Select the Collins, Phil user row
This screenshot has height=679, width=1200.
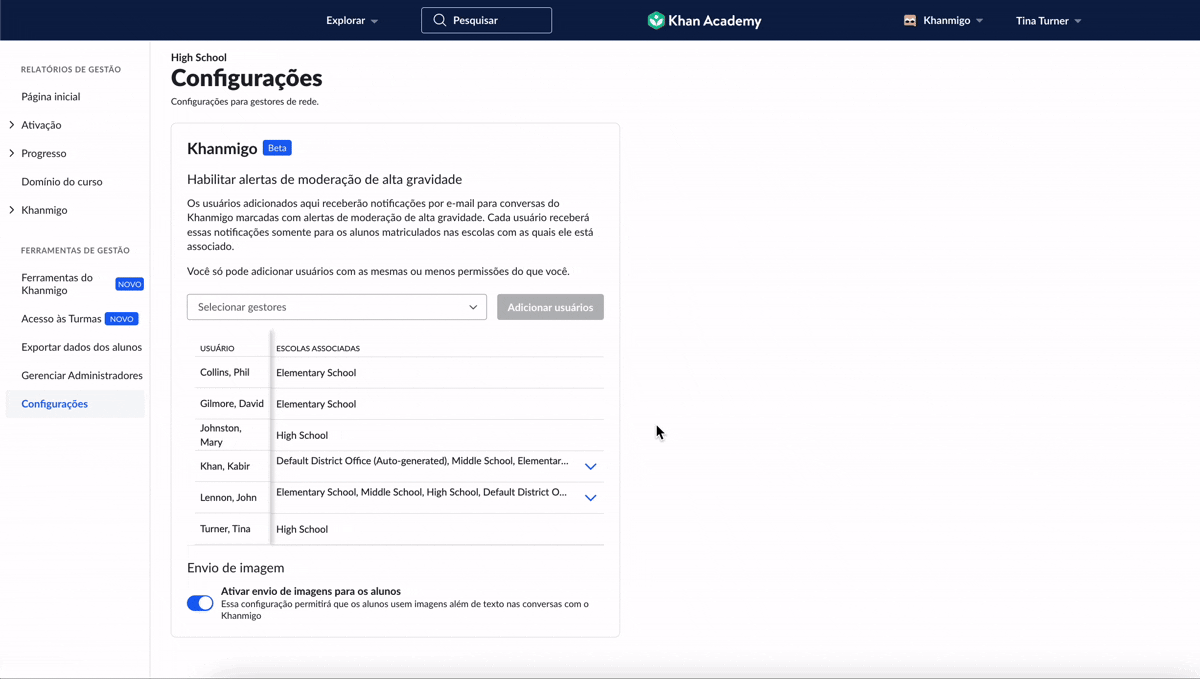(399, 372)
